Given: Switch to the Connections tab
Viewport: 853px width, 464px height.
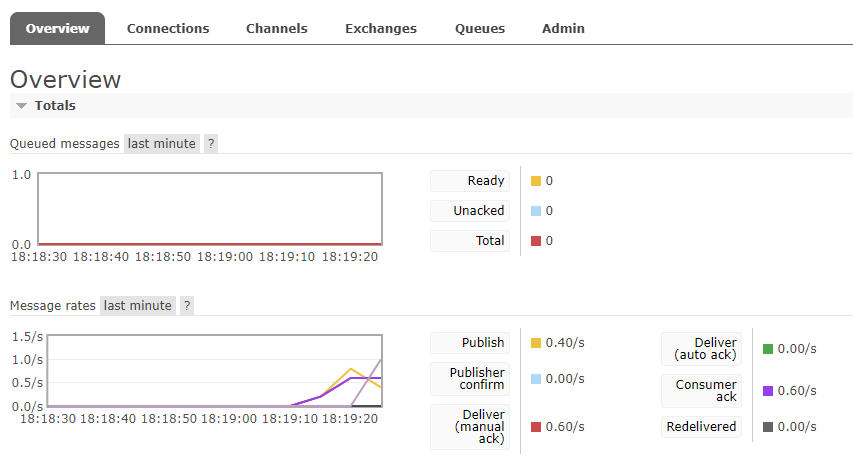Looking at the screenshot, I should 168,29.
